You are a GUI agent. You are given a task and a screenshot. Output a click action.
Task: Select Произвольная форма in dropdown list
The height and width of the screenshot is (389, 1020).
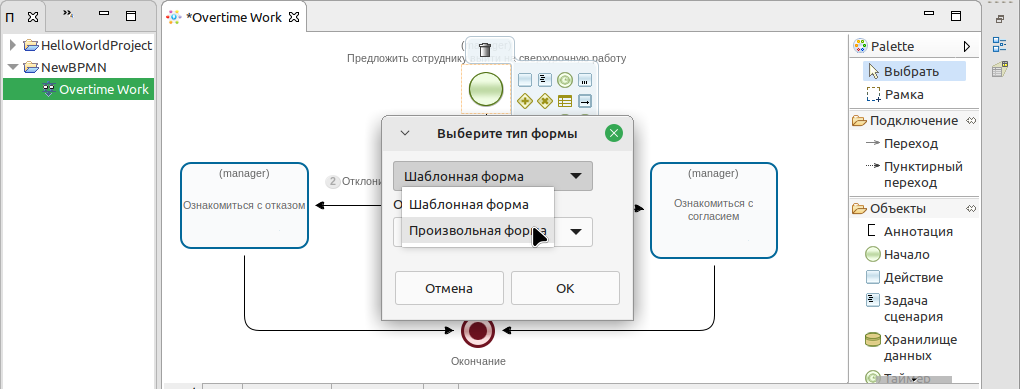(478, 230)
